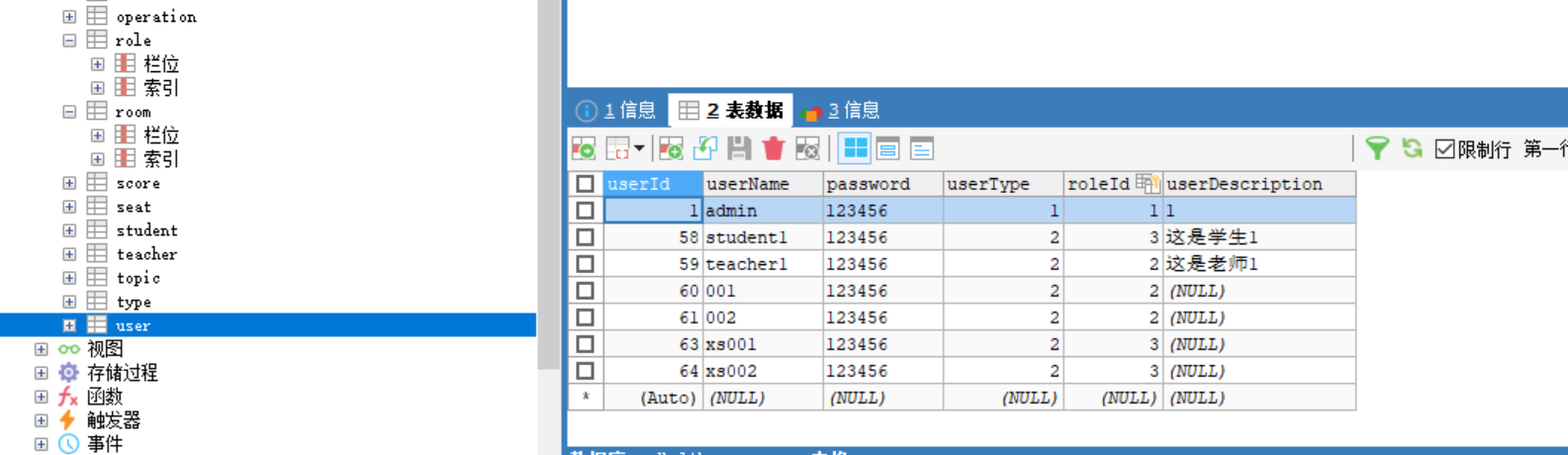Click the userId column header
This screenshot has width=1568, height=455.
click(653, 183)
